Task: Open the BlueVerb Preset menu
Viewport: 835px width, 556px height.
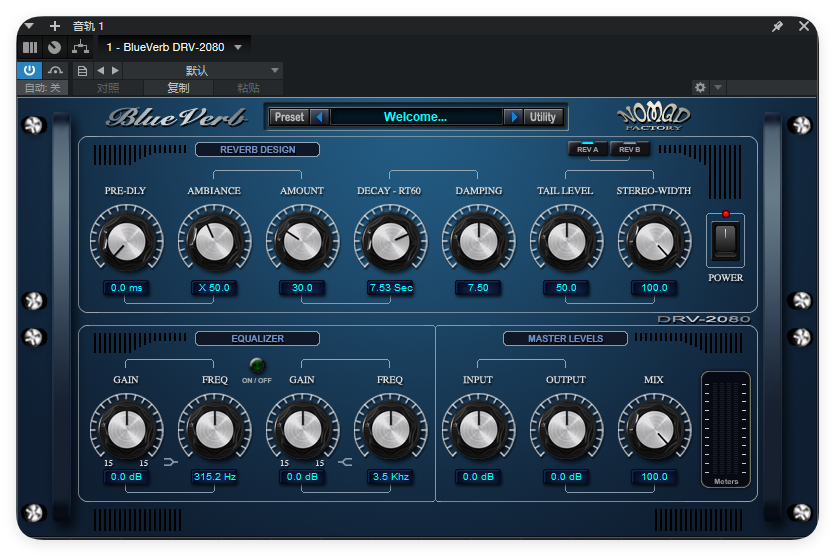Action: pos(289,117)
